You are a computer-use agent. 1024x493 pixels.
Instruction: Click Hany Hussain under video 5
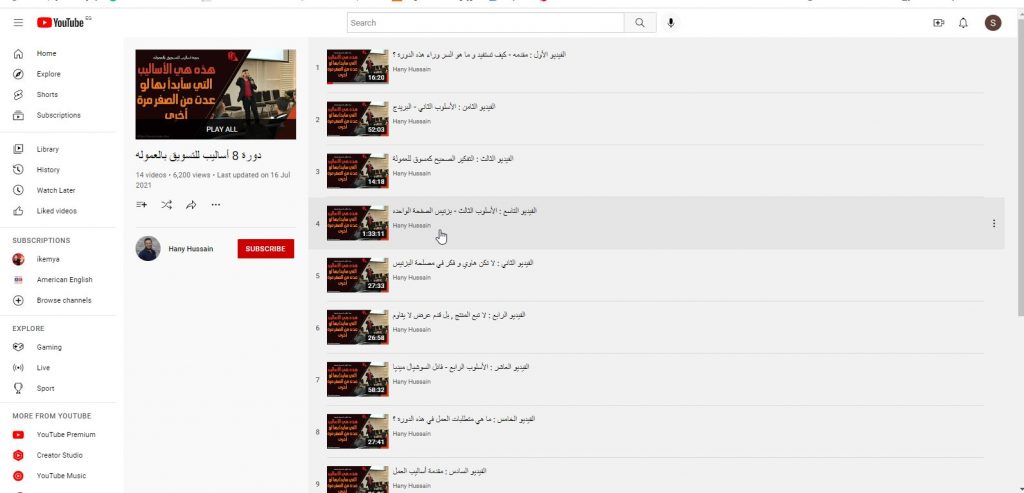pyautogui.click(x=411, y=278)
